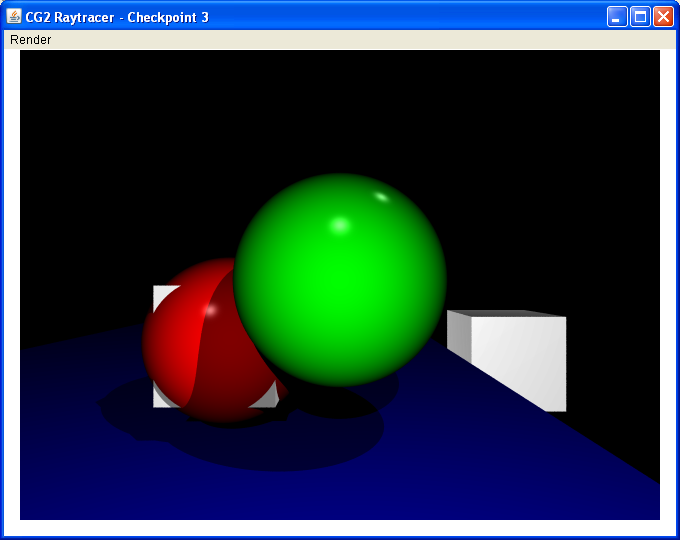Click the specular highlight on the red sphere
This screenshot has width=680, height=540.
click(210, 307)
